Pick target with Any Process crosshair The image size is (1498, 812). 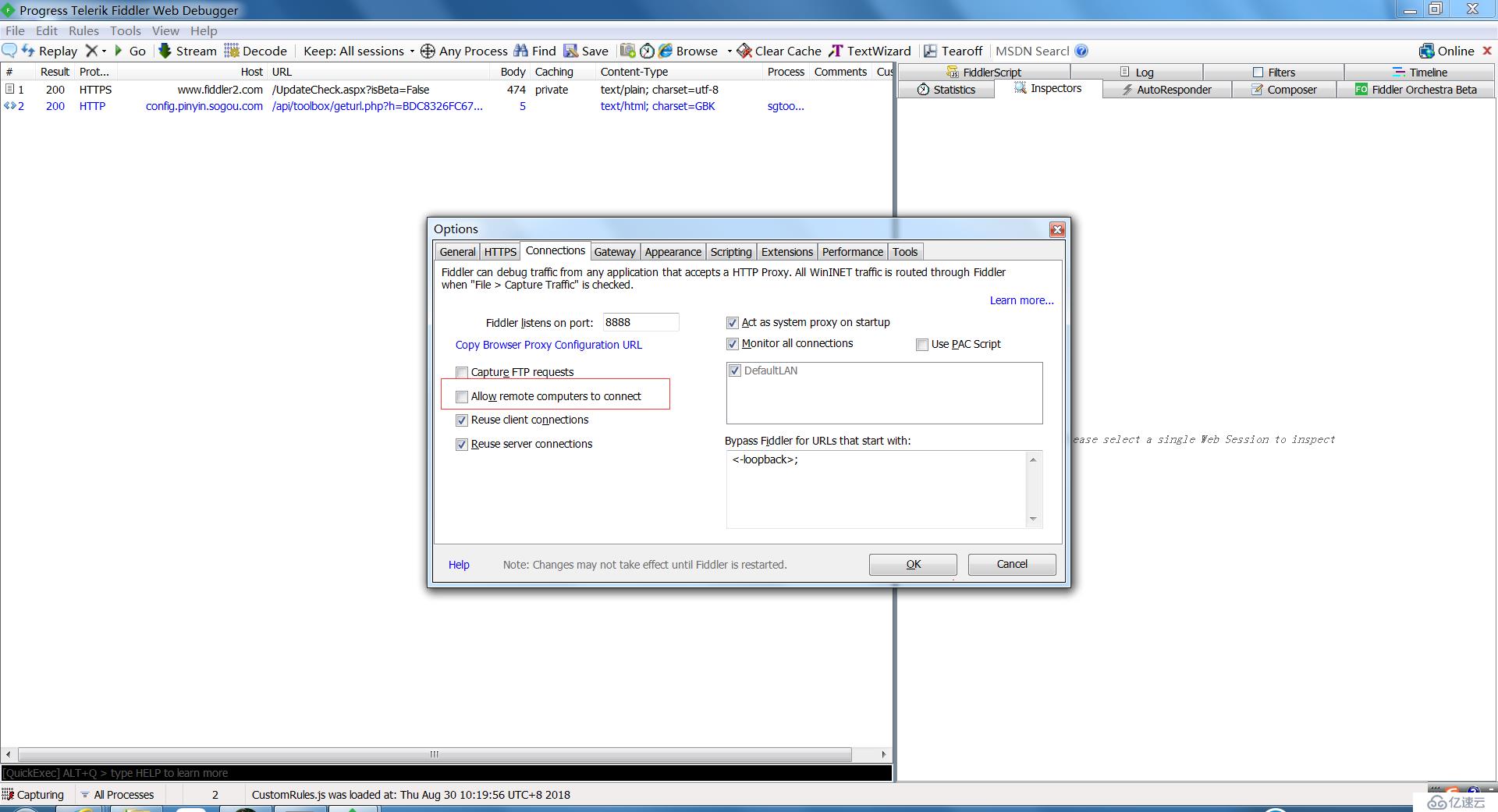coord(464,51)
